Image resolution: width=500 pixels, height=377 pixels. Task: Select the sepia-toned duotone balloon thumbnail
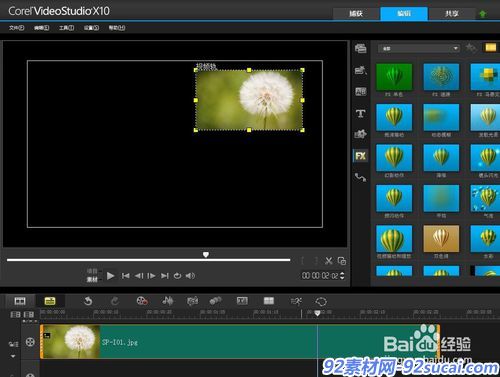click(441, 239)
